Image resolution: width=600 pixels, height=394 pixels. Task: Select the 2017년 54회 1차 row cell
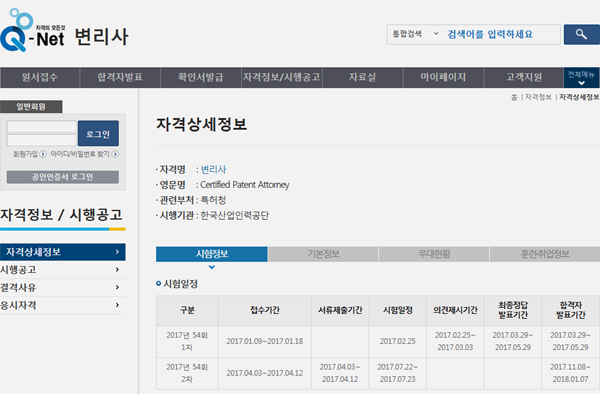tap(187, 341)
